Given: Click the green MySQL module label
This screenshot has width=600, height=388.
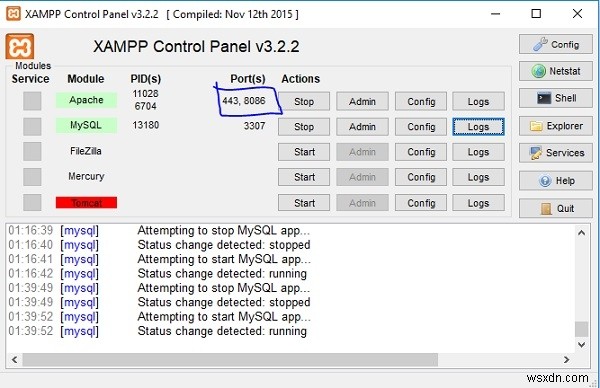Looking at the screenshot, I should coord(86,125).
